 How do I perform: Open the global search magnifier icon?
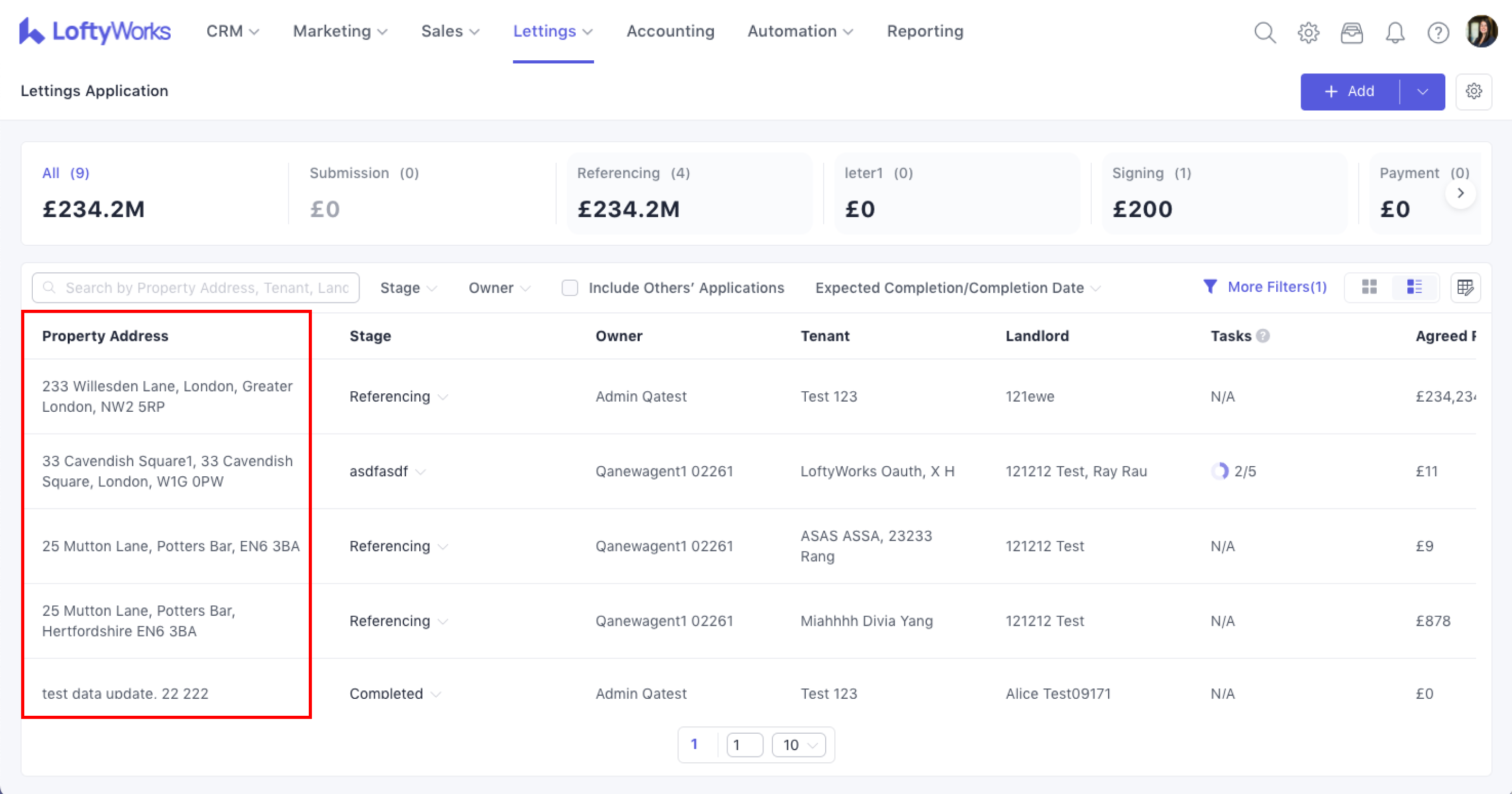click(x=1264, y=32)
